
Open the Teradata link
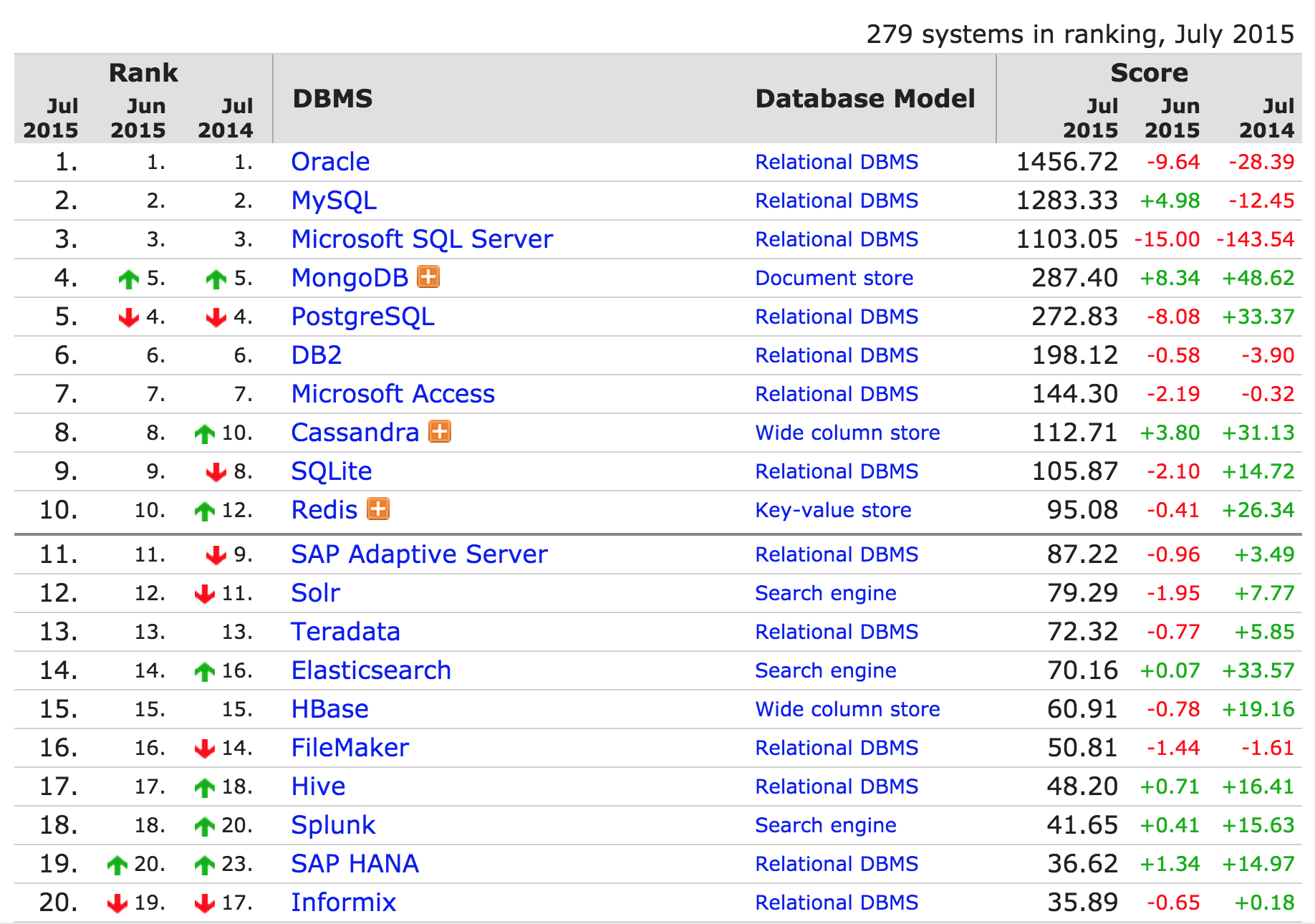(345, 632)
